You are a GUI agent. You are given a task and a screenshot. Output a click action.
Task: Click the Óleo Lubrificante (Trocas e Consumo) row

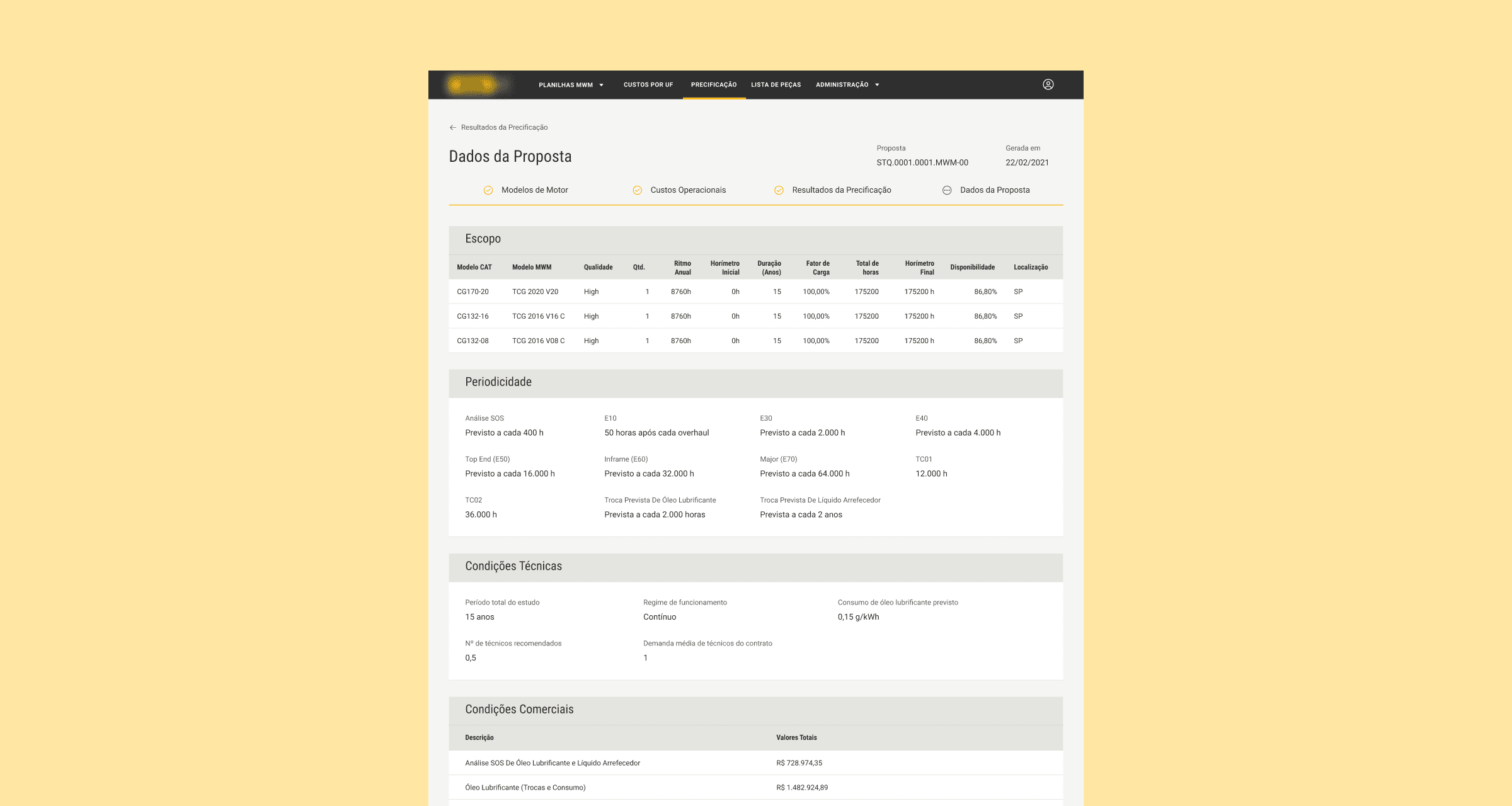point(525,787)
